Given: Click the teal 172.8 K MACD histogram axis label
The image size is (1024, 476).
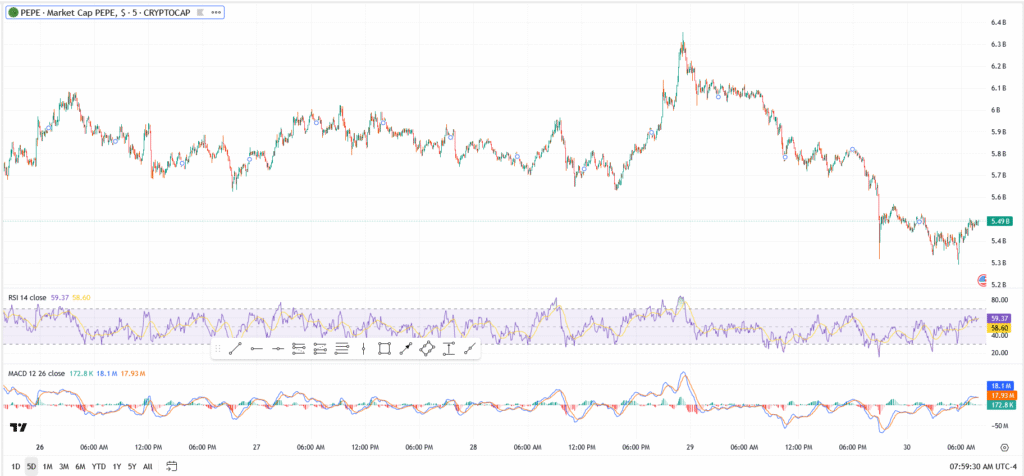Looking at the screenshot, I should coord(1000,405).
